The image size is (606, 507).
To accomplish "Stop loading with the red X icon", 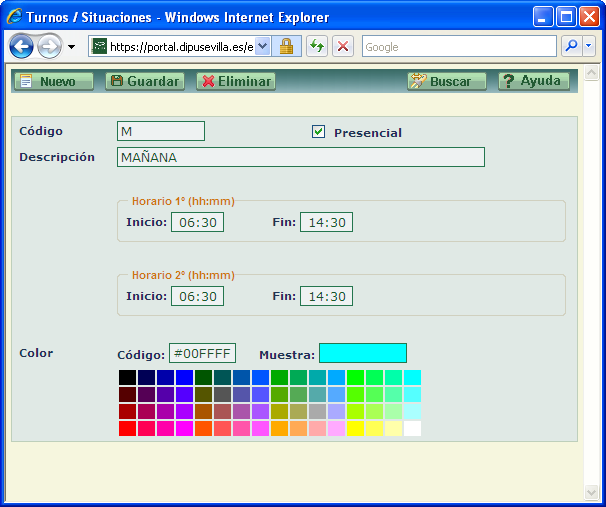I will [x=343, y=46].
